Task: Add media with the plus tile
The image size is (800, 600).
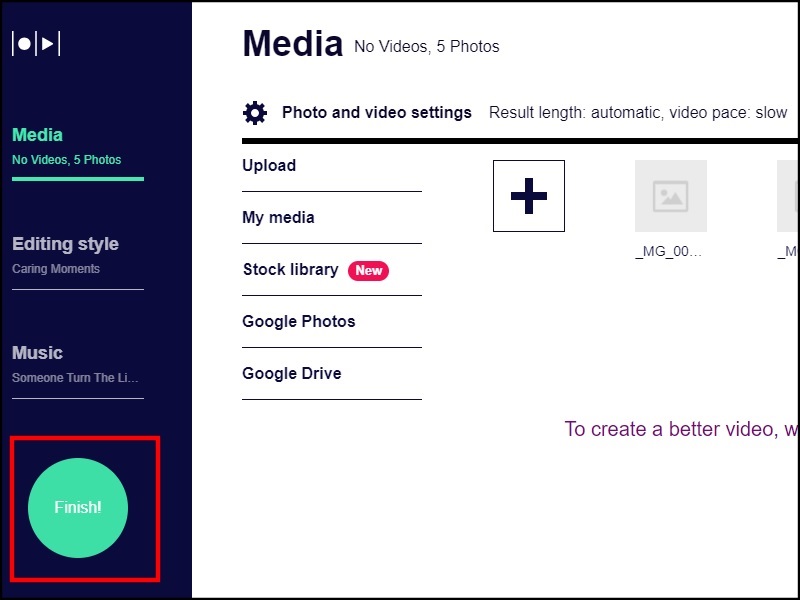Action: tap(529, 196)
